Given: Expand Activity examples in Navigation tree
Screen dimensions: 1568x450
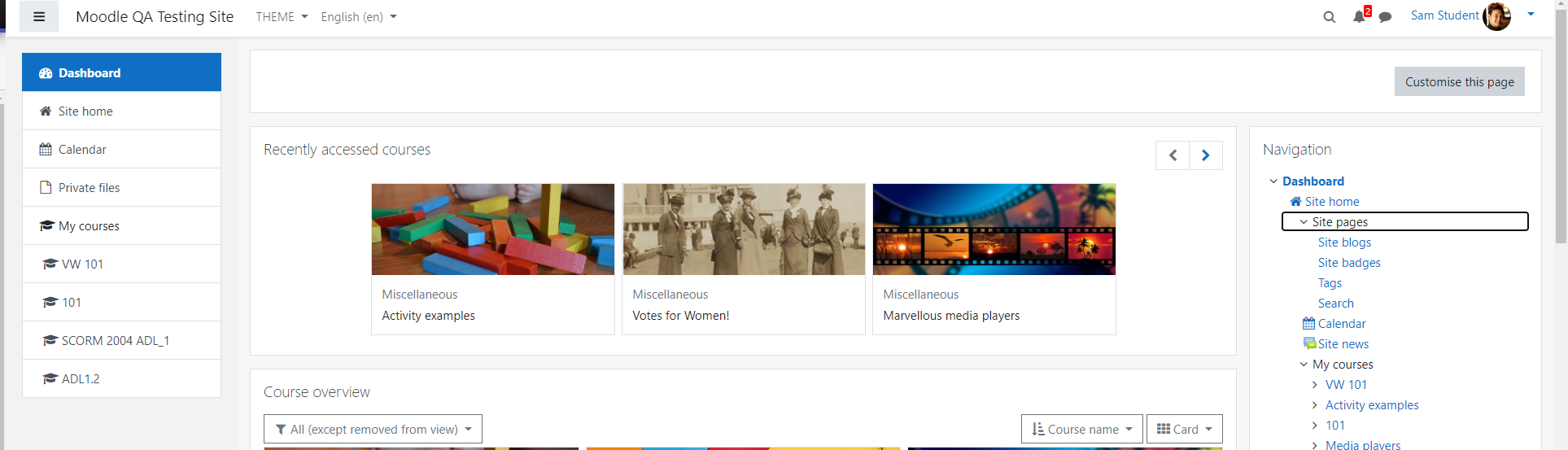Looking at the screenshot, I should [x=1314, y=405].
